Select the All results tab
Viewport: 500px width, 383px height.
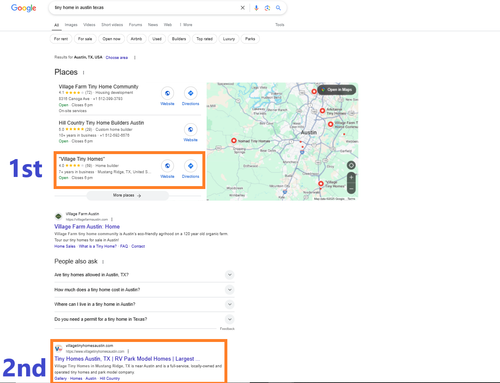click(x=57, y=25)
